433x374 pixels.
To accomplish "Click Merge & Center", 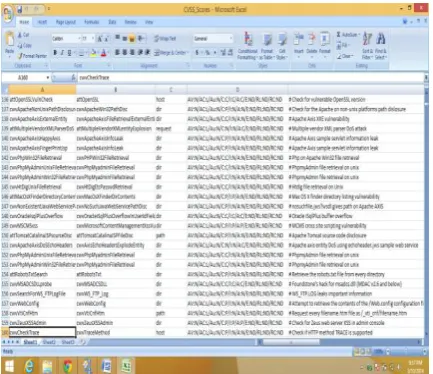I will coord(171,53).
